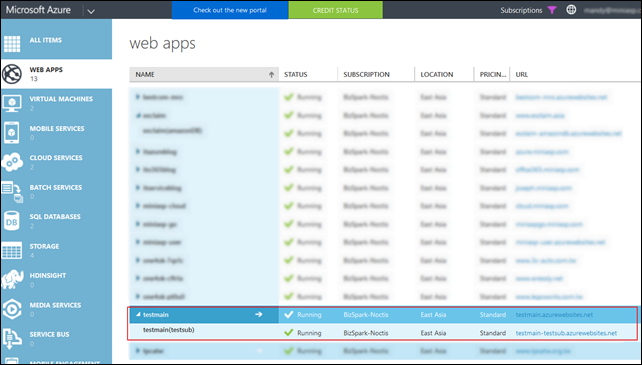The width and height of the screenshot is (642, 365).
Task: Select the testmain(testsub) slot row
Action: (x=383, y=332)
